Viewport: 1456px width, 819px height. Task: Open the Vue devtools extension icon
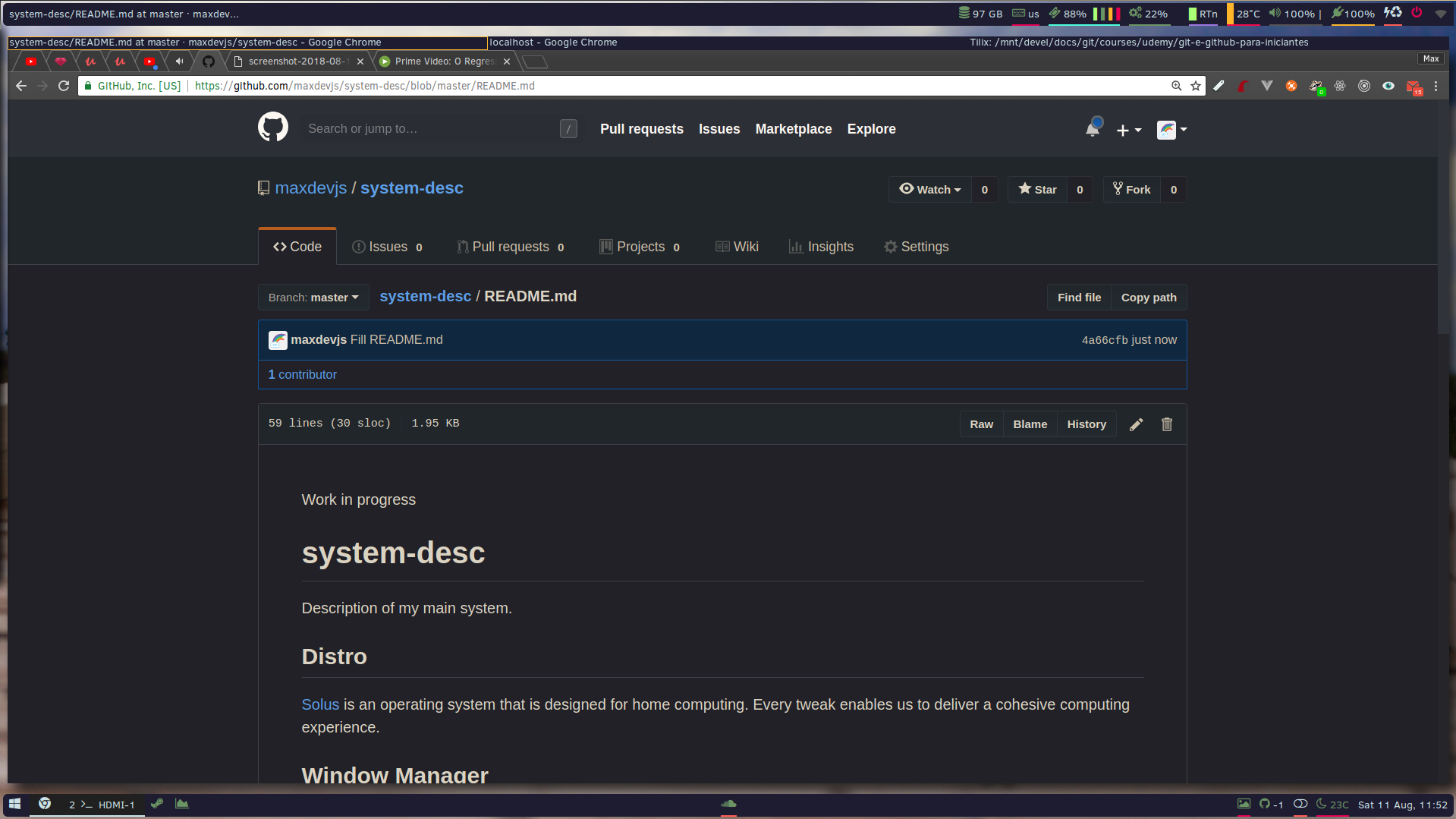tap(1267, 86)
